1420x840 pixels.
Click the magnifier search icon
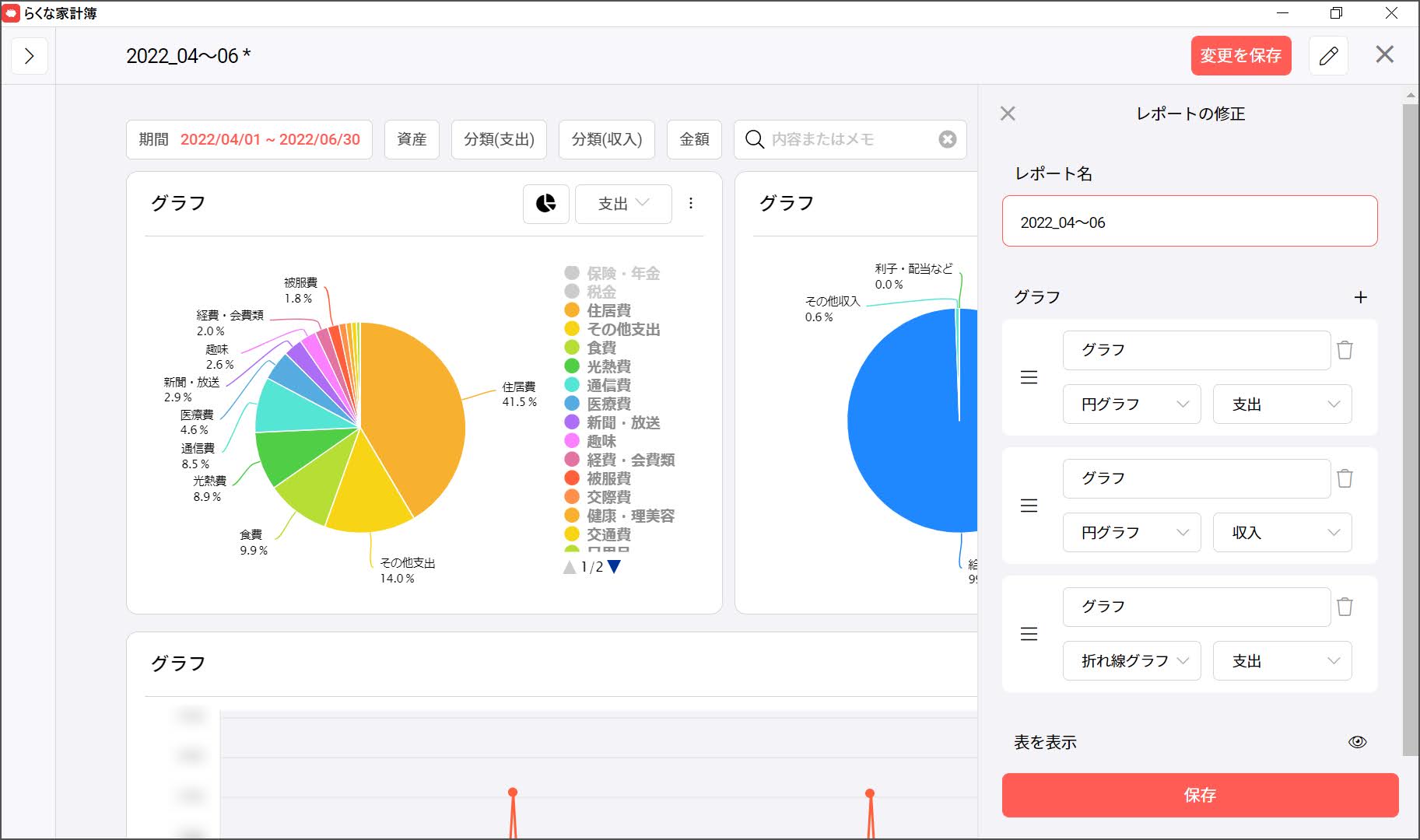754,139
